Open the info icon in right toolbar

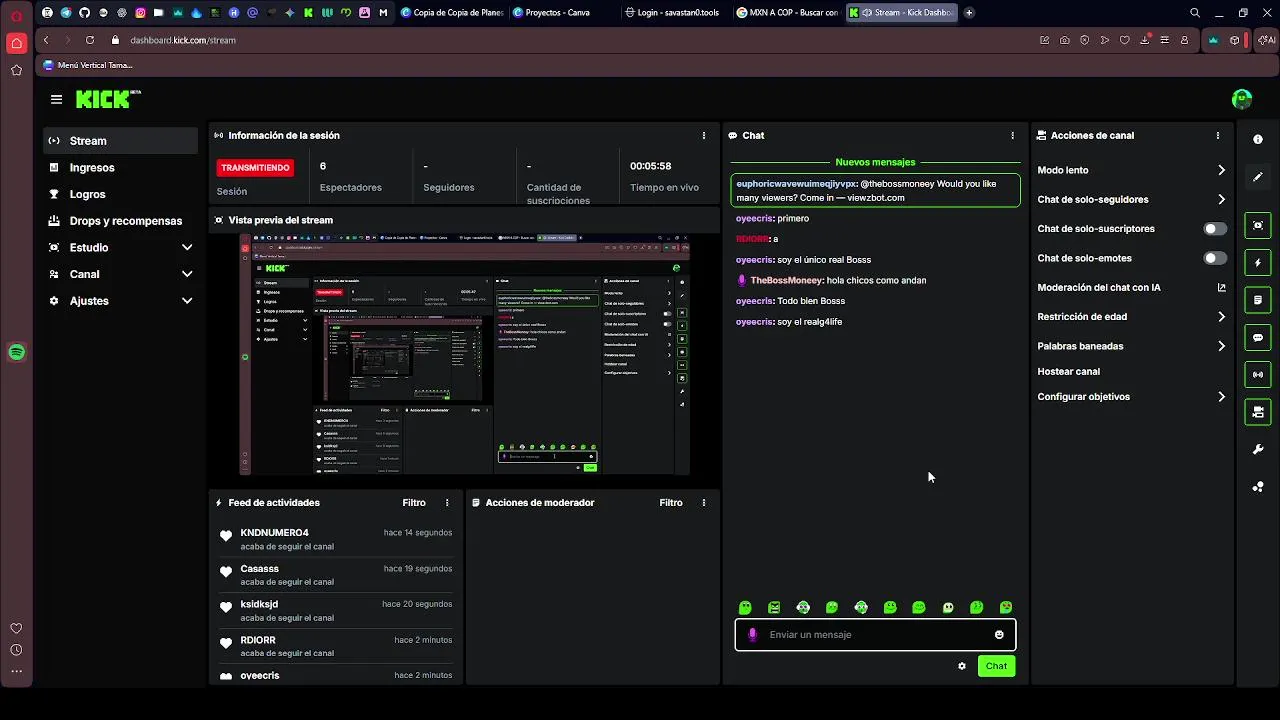click(1258, 139)
